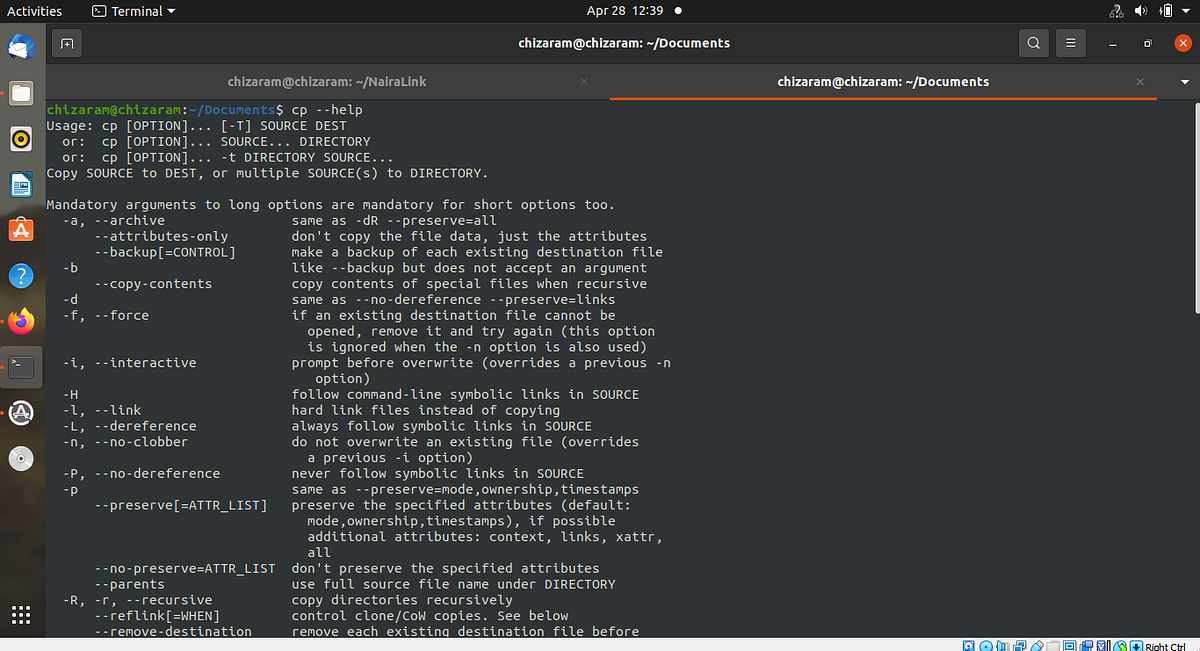Open the terminal hamburger menu
Image resolution: width=1200 pixels, height=651 pixels.
click(1069, 43)
